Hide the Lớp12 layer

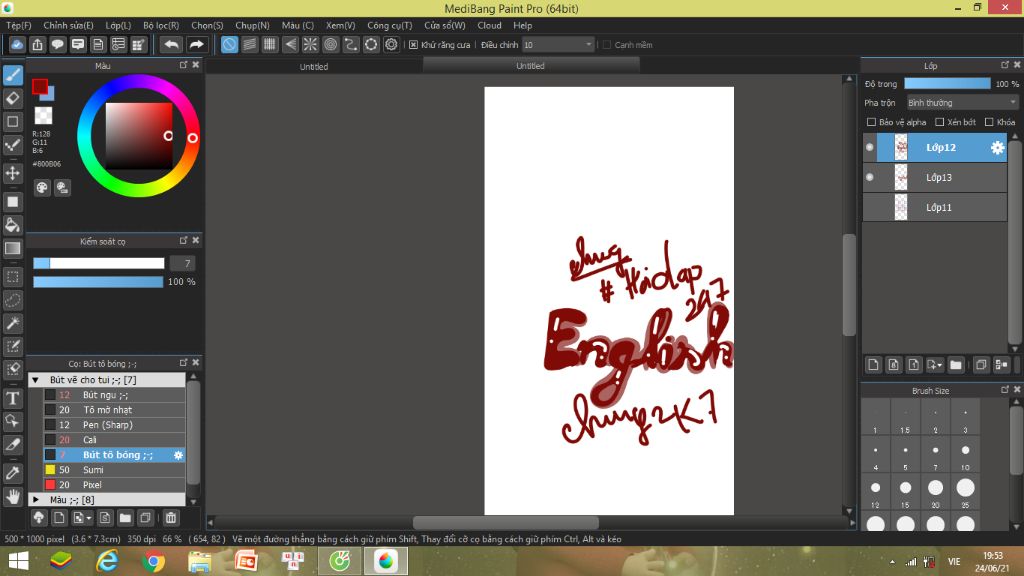(870, 148)
